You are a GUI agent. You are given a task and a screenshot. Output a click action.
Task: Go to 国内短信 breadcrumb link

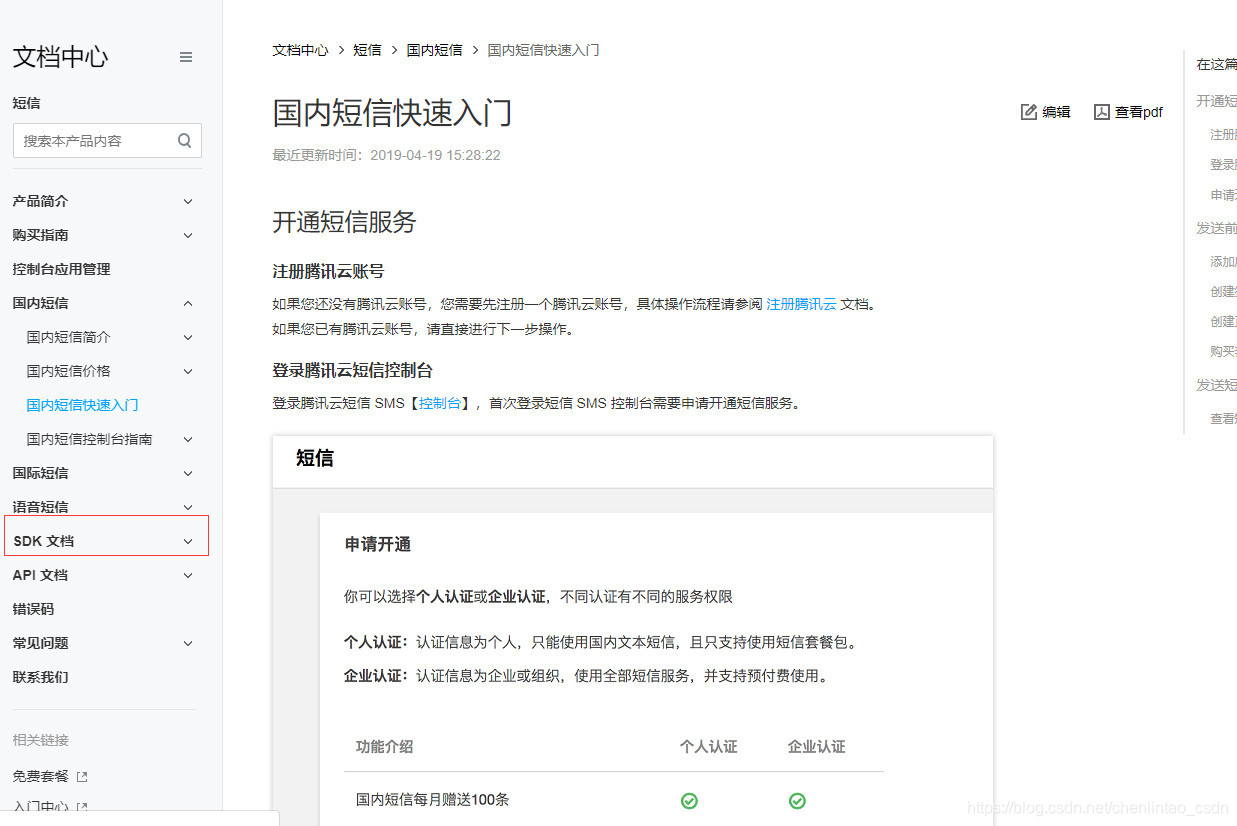coord(434,50)
